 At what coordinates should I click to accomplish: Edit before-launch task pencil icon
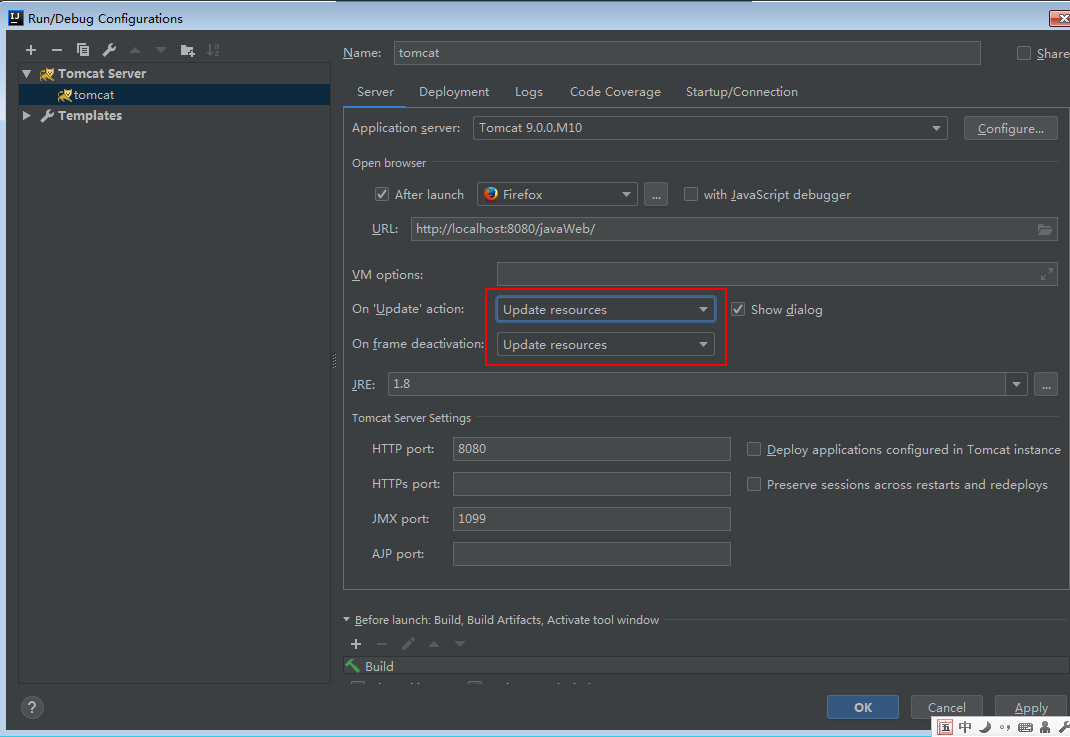[x=408, y=644]
